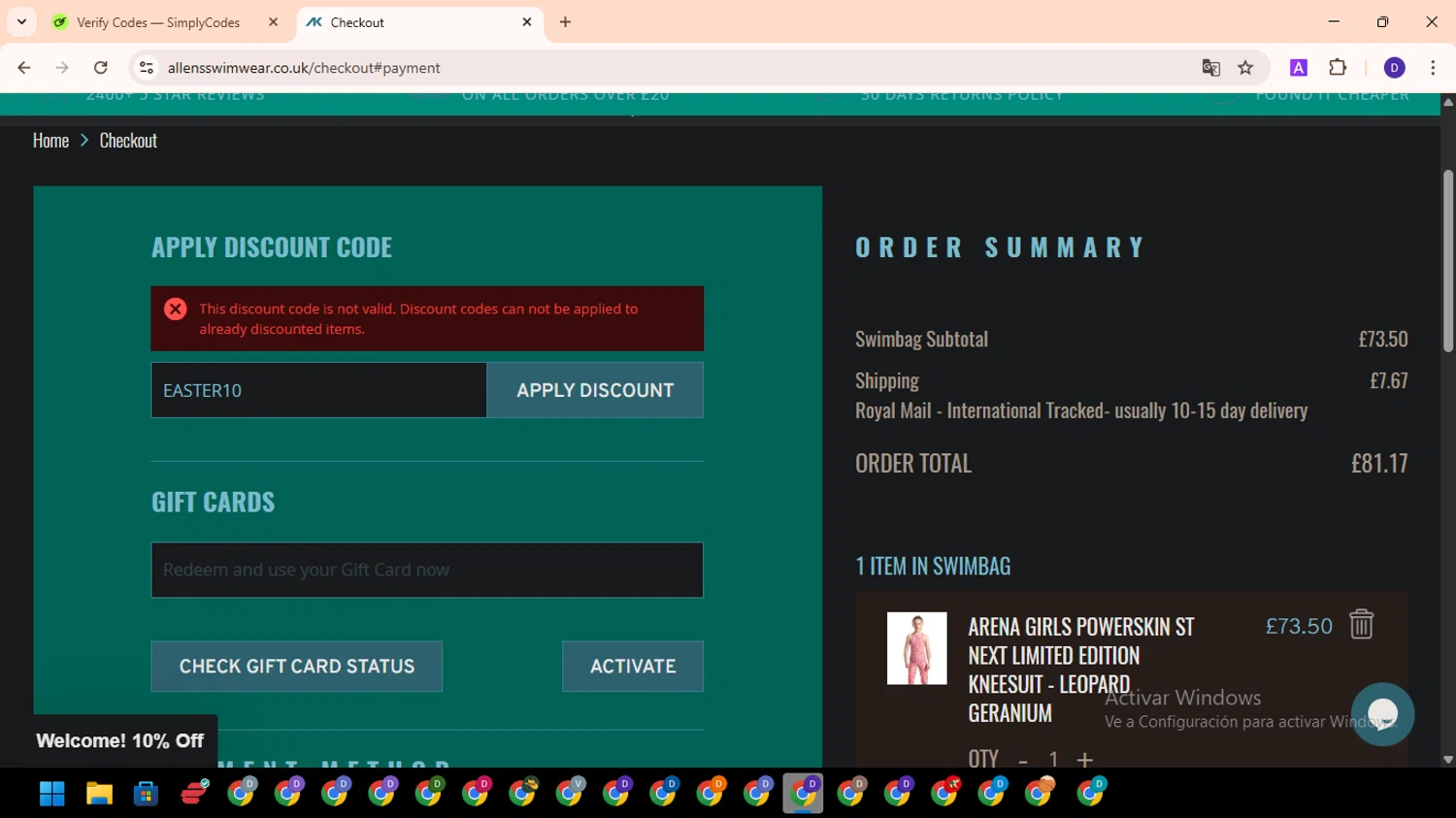Click the Swimbag Subtotal £73.50 amount
This screenshot has height=818, width=1456.
pyautogui.click(x=1383, y=339)
